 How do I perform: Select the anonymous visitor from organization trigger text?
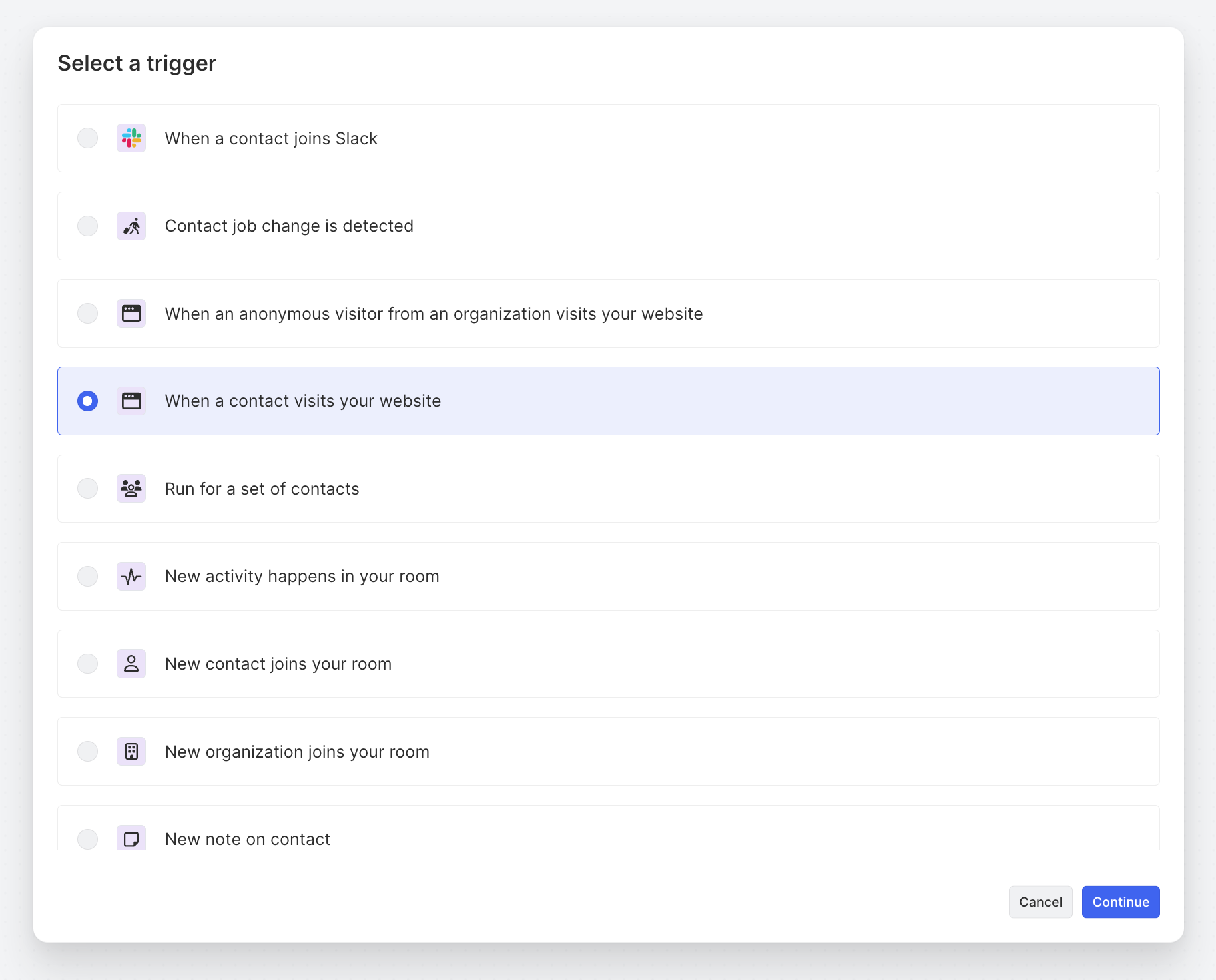434,314
